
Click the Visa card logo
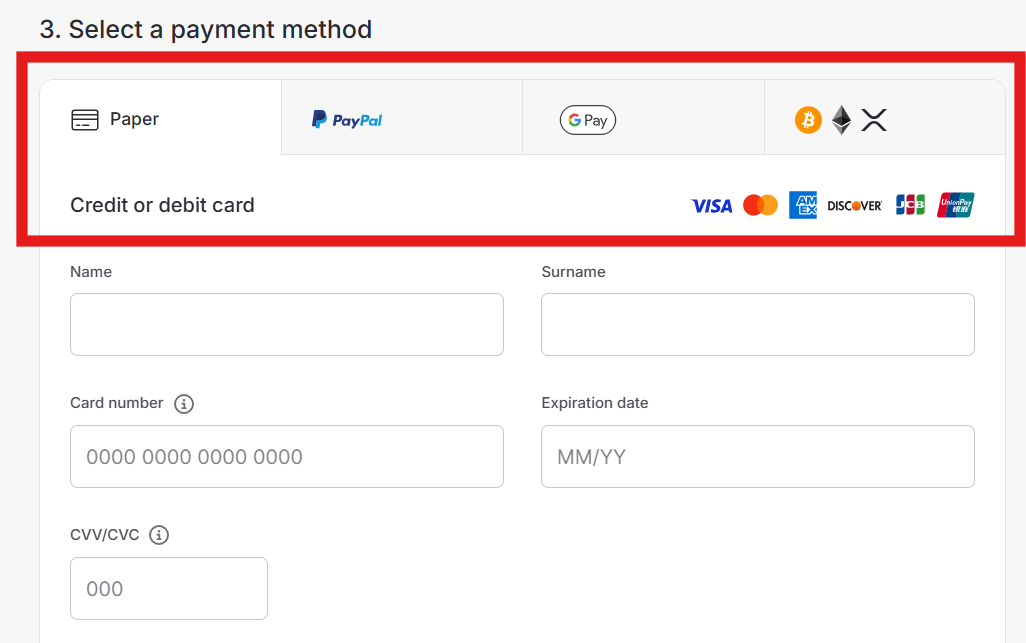[x=712, y=206]
